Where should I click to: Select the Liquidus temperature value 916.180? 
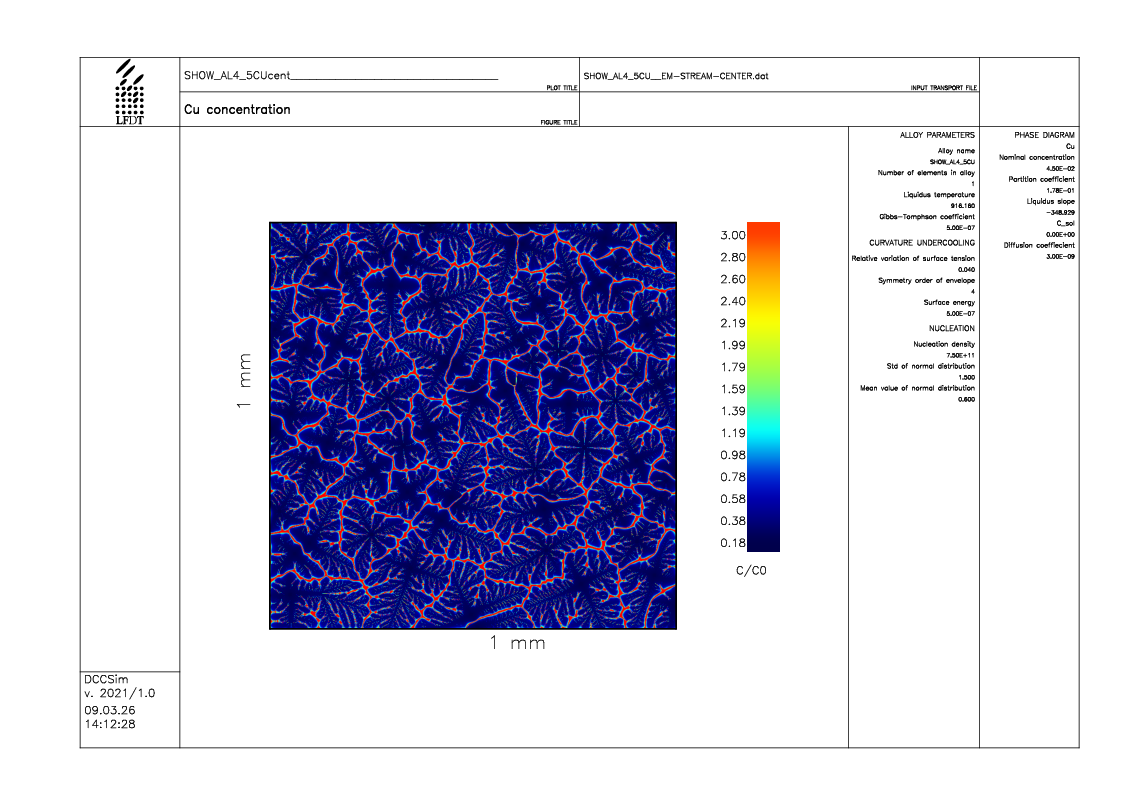962,205
